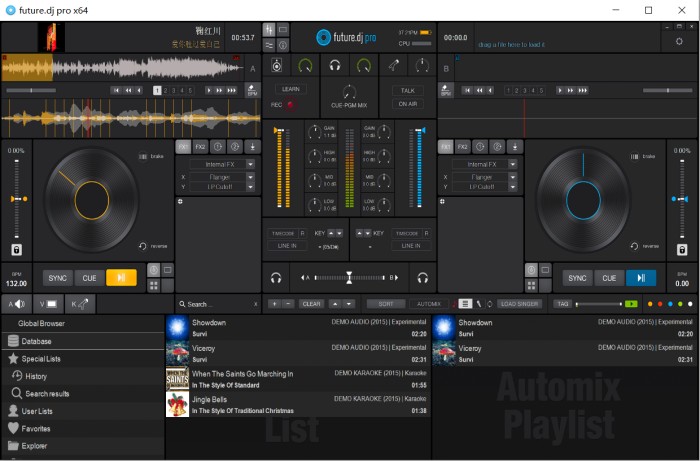Click the CUE-PGM MIX knob

(x=349, y=92)
